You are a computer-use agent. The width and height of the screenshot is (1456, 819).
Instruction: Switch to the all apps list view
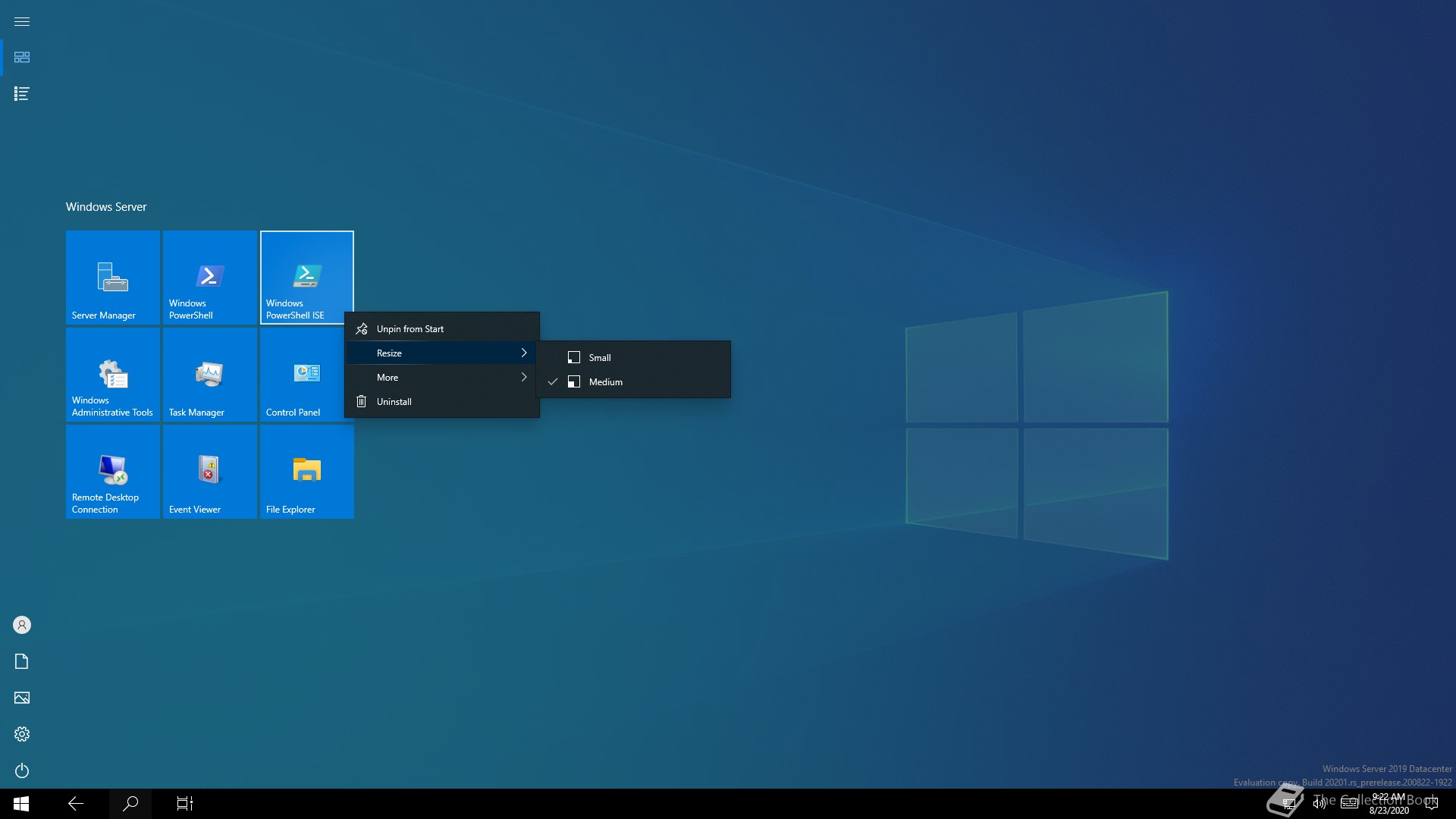click(22, 94)
